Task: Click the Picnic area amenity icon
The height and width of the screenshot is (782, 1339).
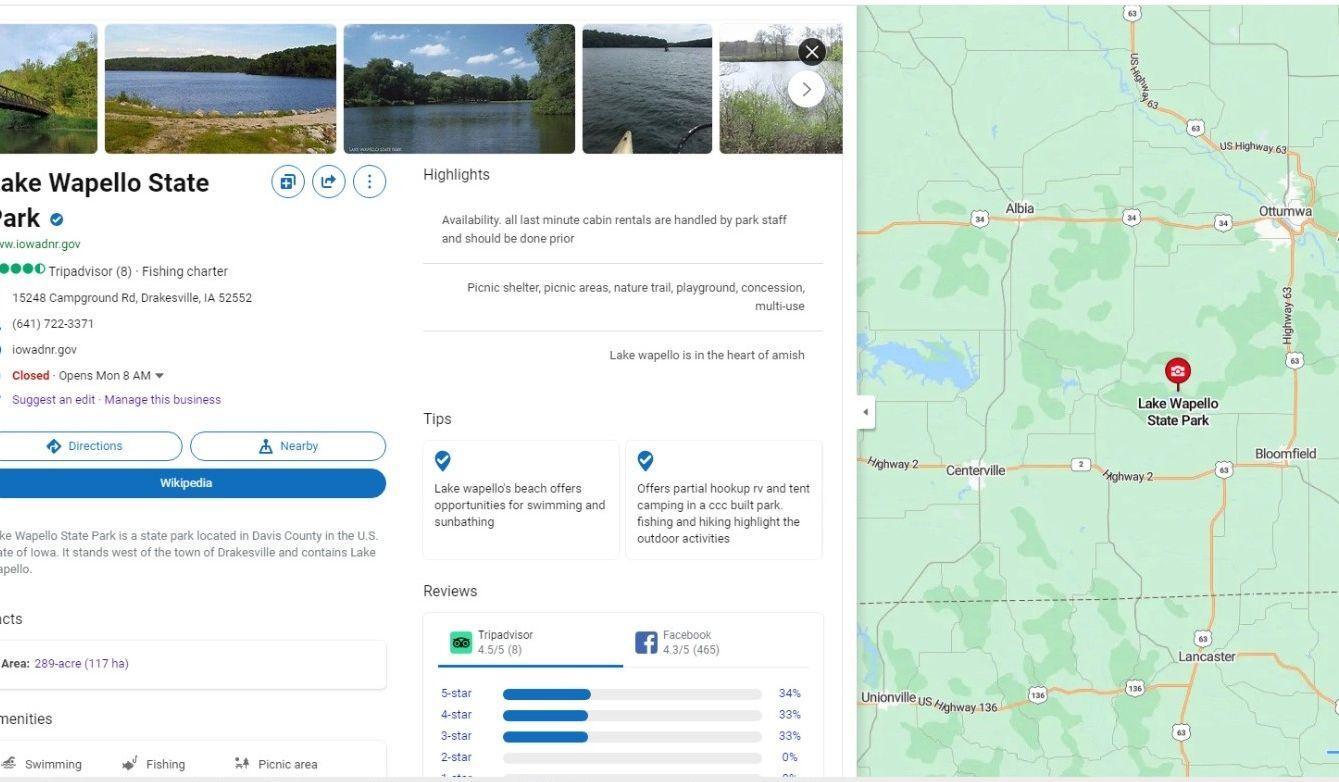Action: (x=242, y=764)
